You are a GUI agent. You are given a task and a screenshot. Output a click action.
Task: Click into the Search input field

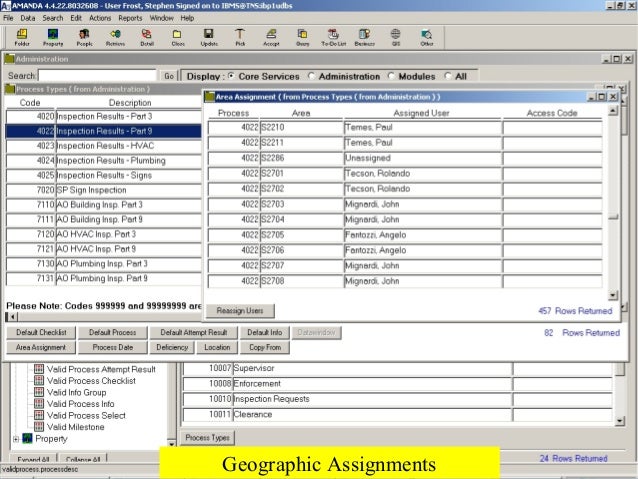click(98, 76)
